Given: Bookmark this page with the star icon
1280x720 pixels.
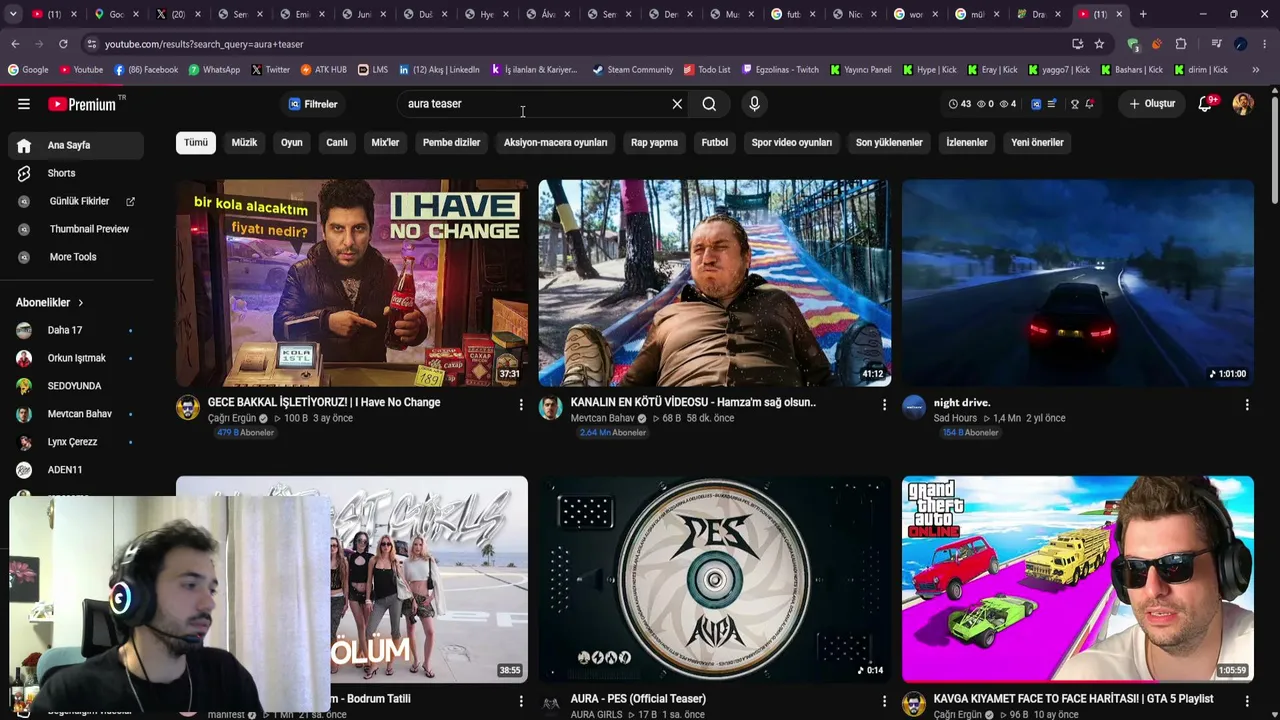Looking at the screenshot, I should point(1099,44).
